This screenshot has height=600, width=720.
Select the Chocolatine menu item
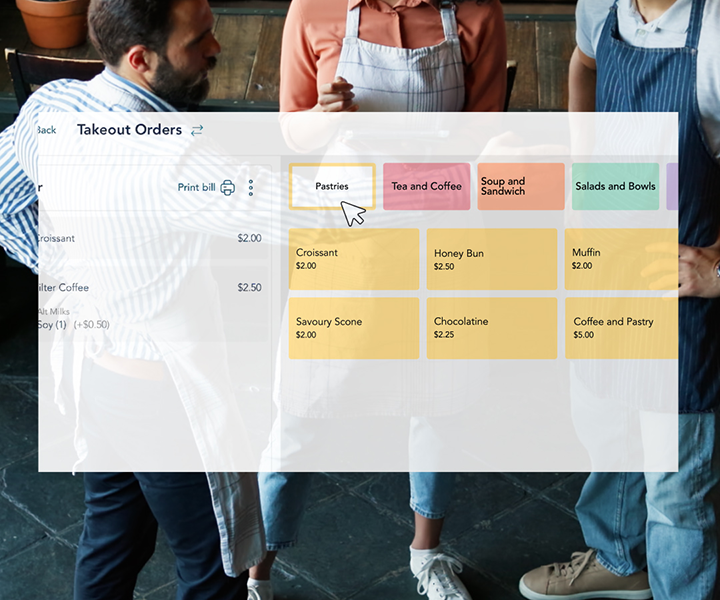pos(491,328)
